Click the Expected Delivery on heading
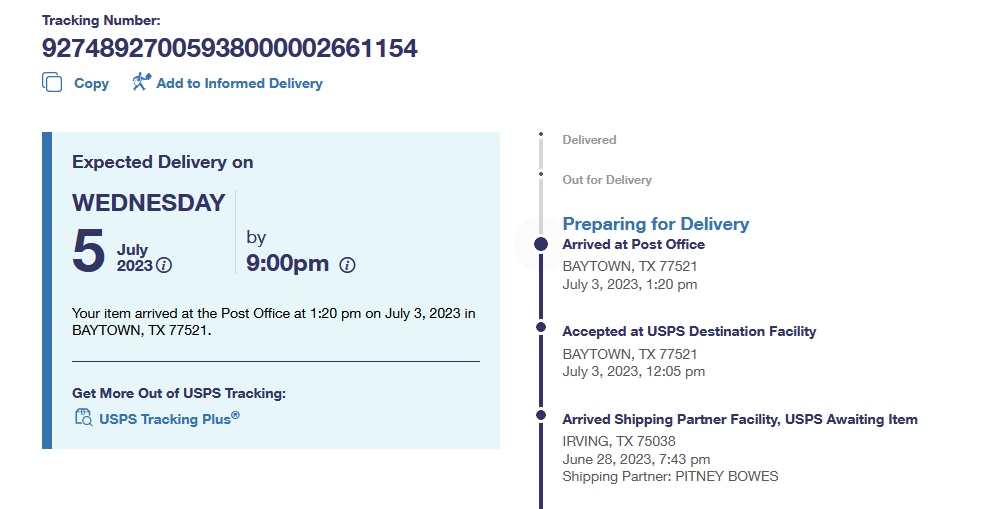Viewport: 988px width, 509px height. click(162, 162)
